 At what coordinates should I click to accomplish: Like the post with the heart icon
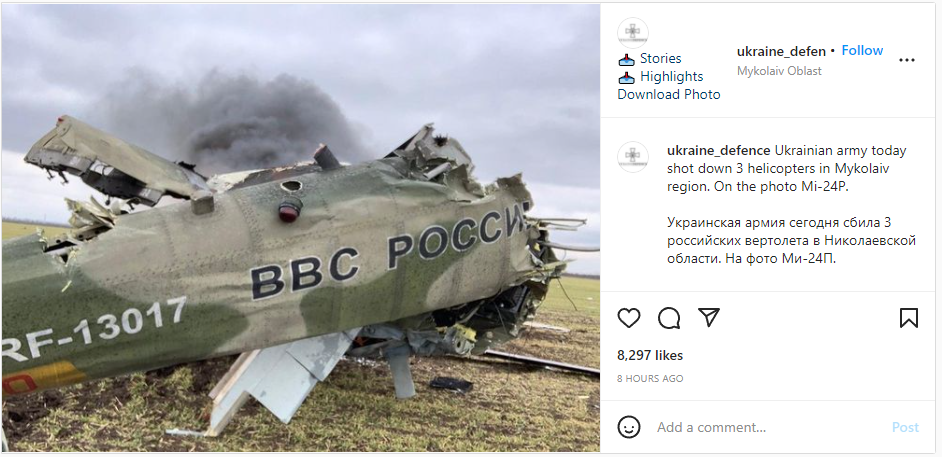[628, 318]
